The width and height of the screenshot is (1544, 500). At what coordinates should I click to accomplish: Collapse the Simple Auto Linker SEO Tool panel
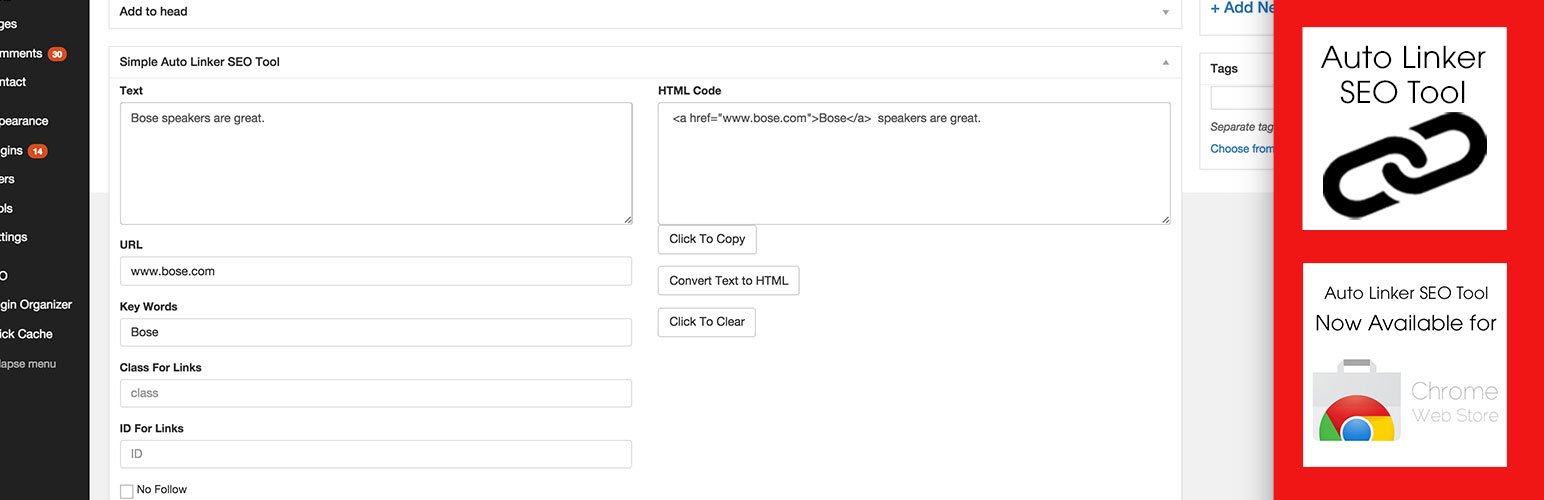point(1165,62)
